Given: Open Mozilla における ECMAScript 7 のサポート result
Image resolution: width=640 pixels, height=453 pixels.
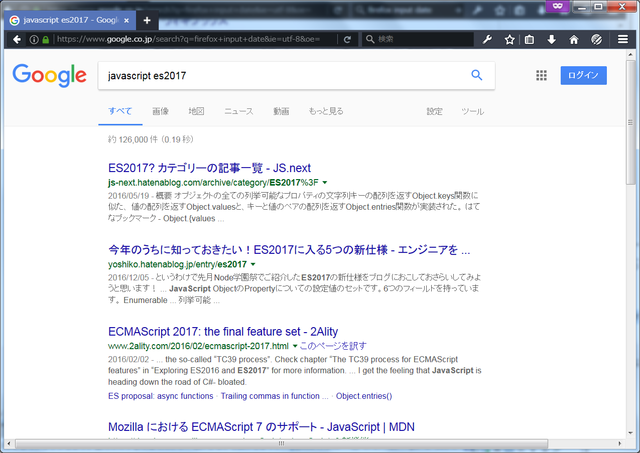Looking at the screenshot, I should (x=261, y=427).
